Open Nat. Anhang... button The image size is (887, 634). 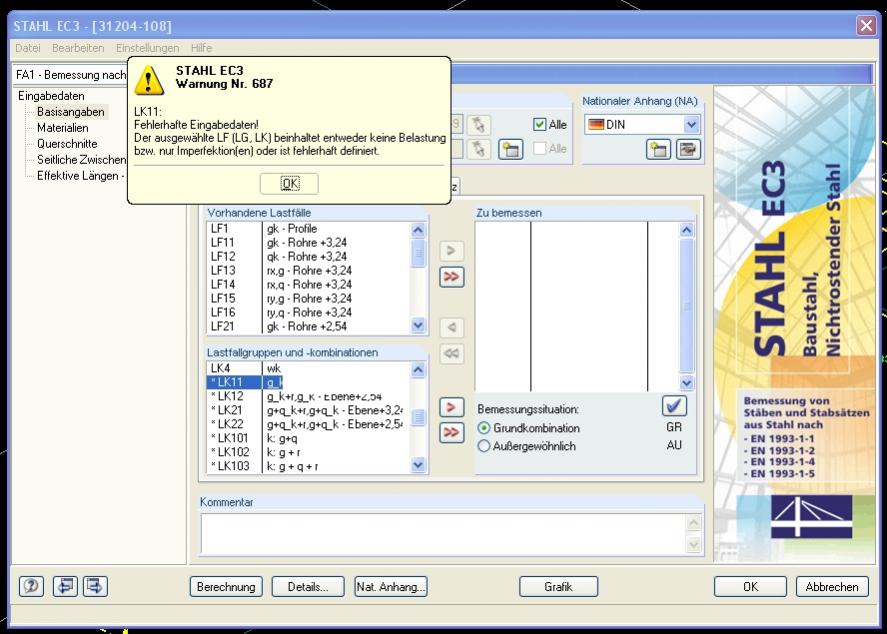tap(390, 586)
